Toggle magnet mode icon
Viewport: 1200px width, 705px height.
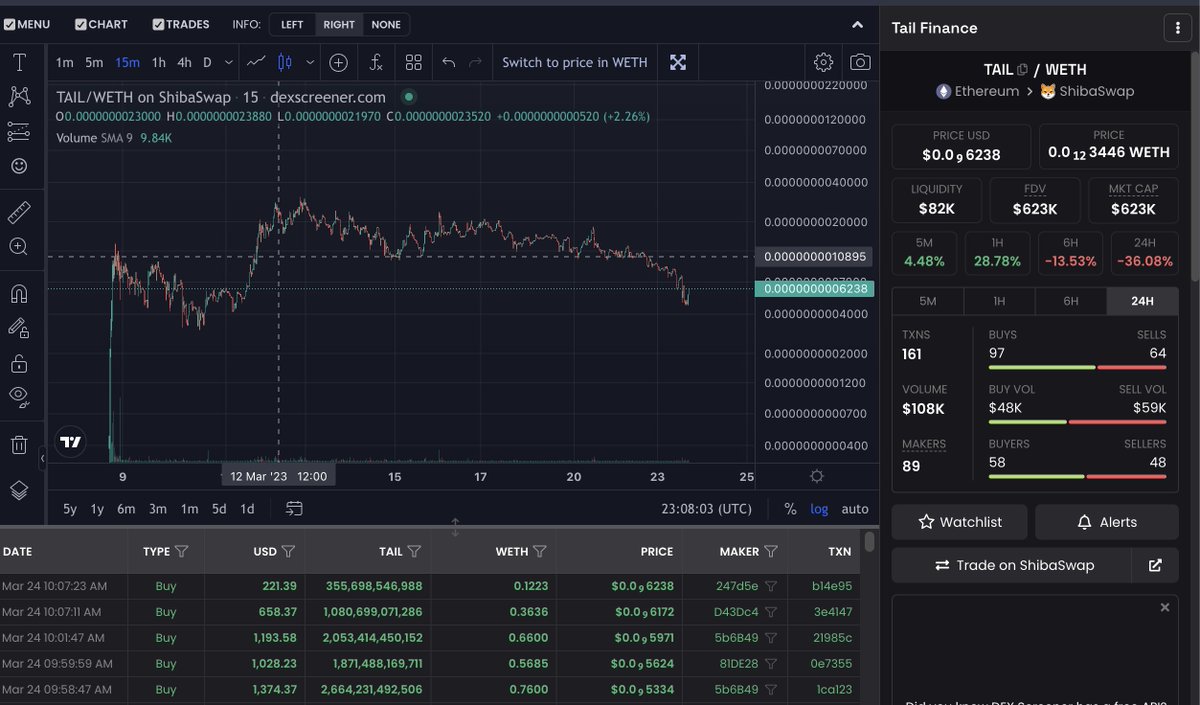[19, 293]
